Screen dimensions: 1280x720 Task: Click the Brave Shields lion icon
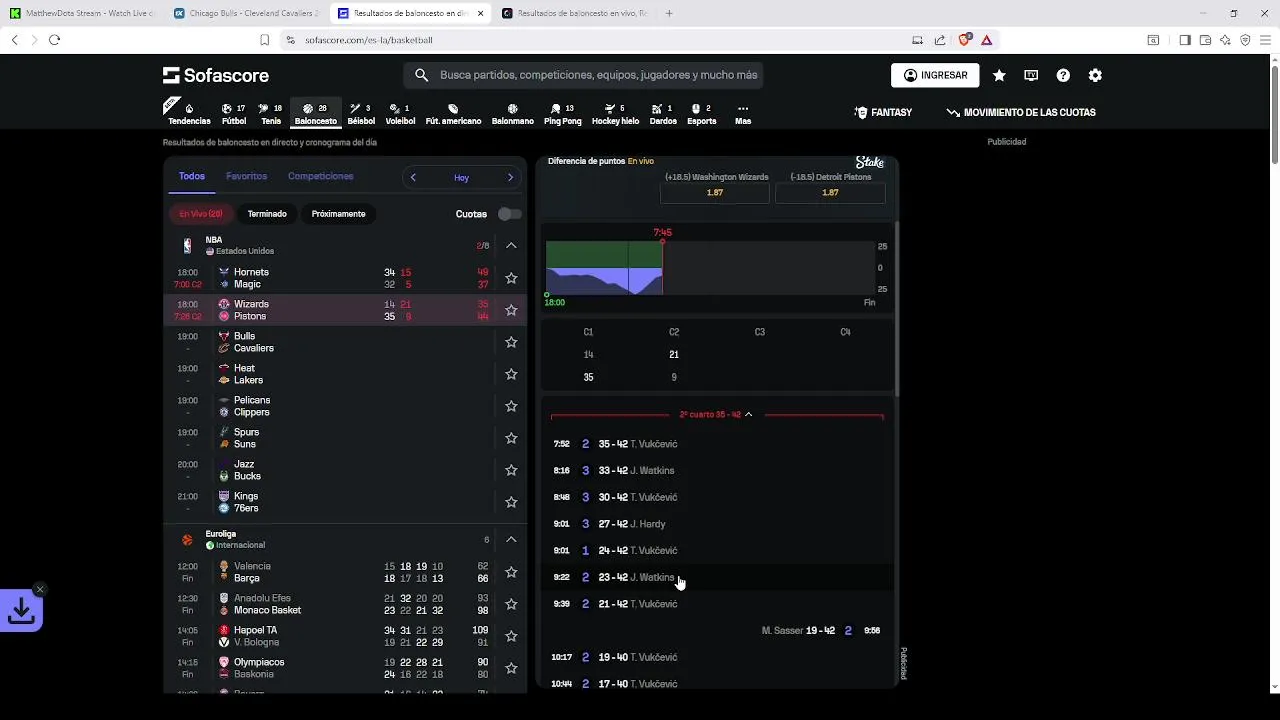click(x=964, y=40)
